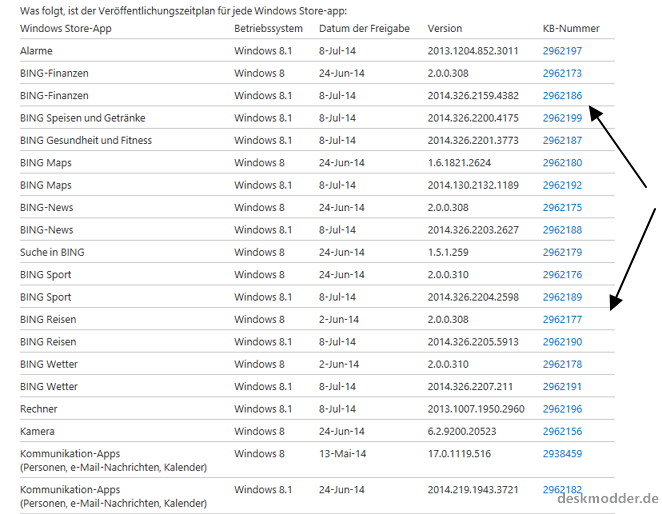Click KB link 2962177

[562, 319]
